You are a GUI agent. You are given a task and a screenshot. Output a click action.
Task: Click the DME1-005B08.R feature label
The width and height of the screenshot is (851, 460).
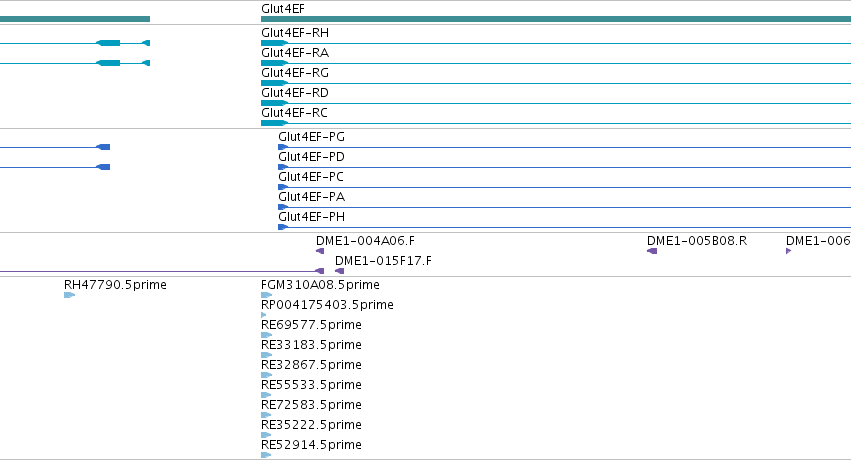point(697,241)
